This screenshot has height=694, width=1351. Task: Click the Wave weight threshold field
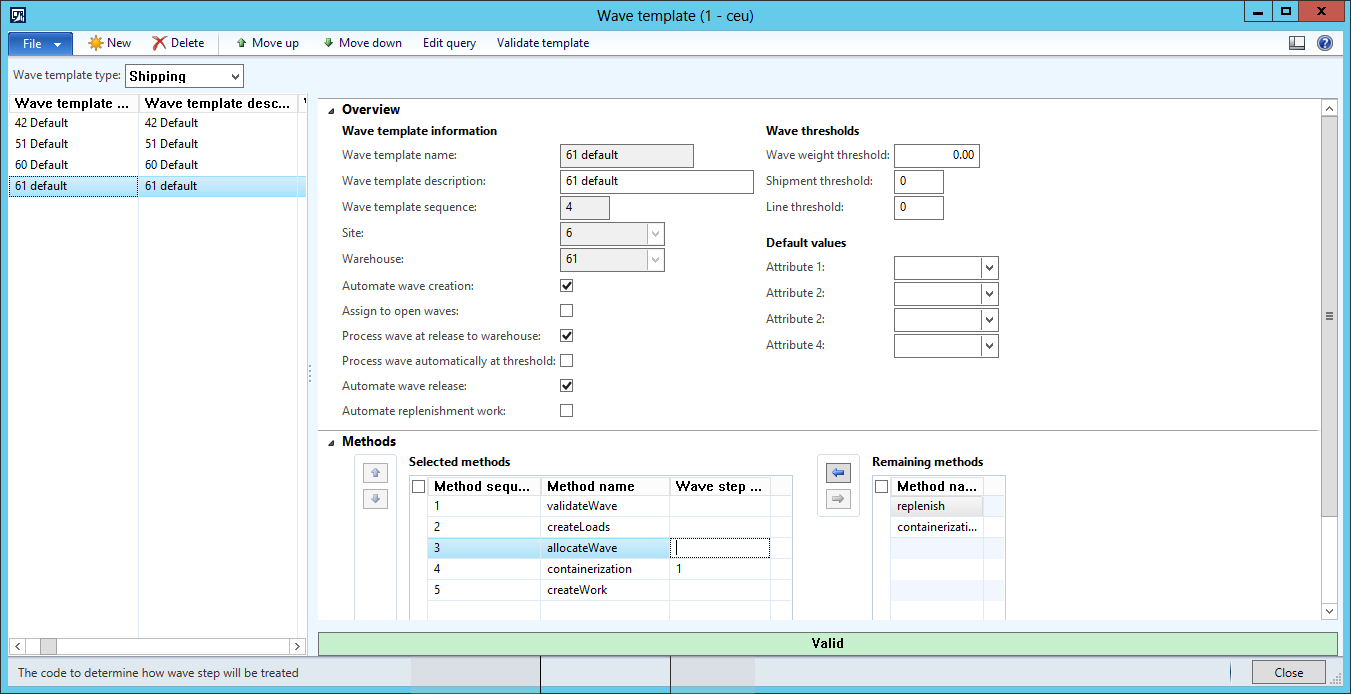tap(936, 156)
